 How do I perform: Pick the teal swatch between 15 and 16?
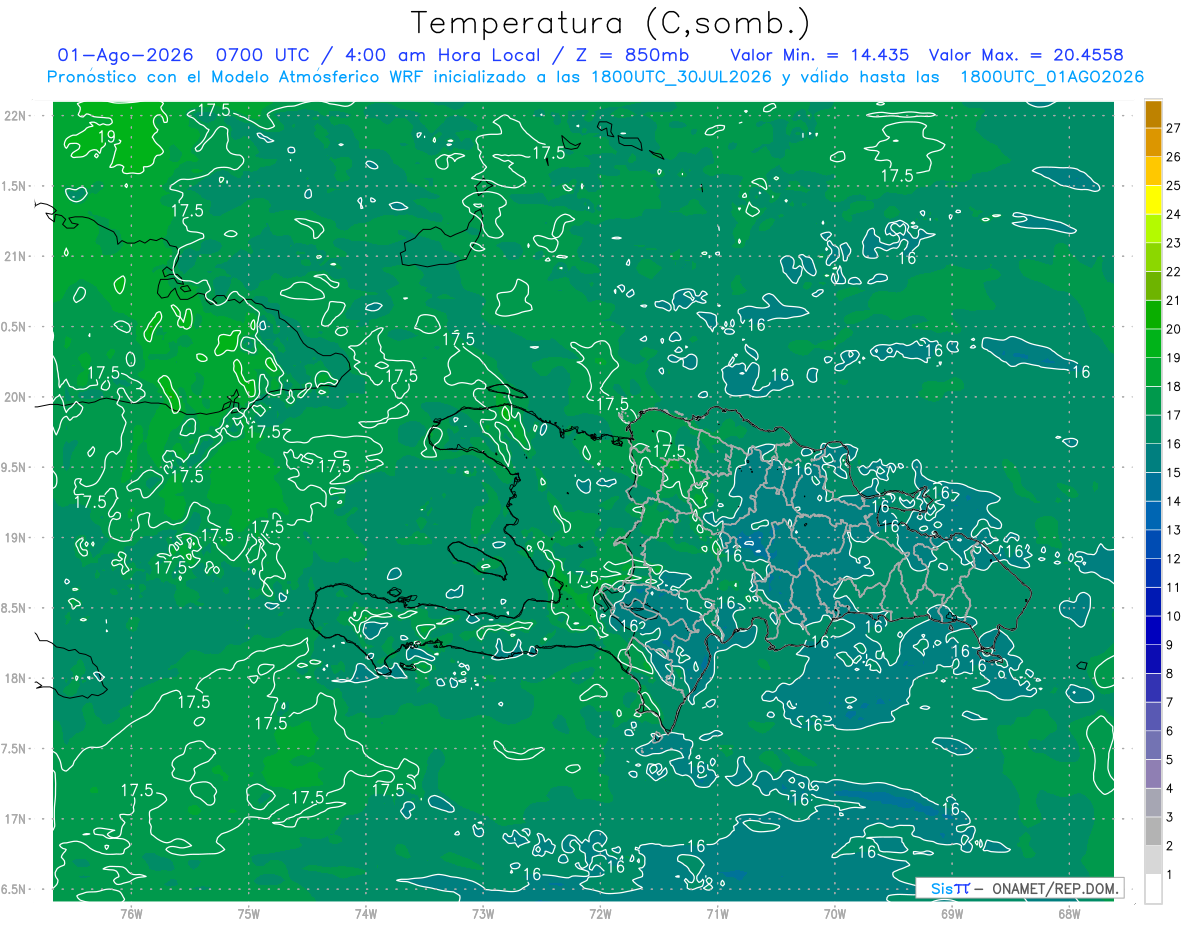pyautogui.click(x=1153, y=458)
